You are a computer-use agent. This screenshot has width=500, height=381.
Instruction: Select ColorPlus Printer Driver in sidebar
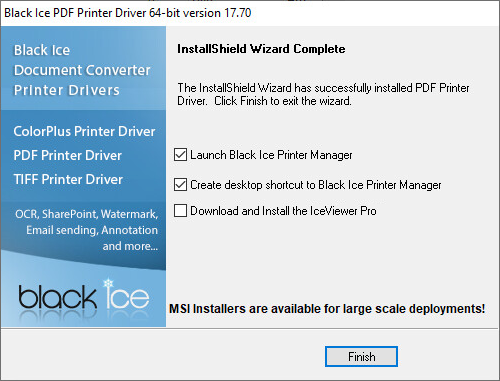84,131
